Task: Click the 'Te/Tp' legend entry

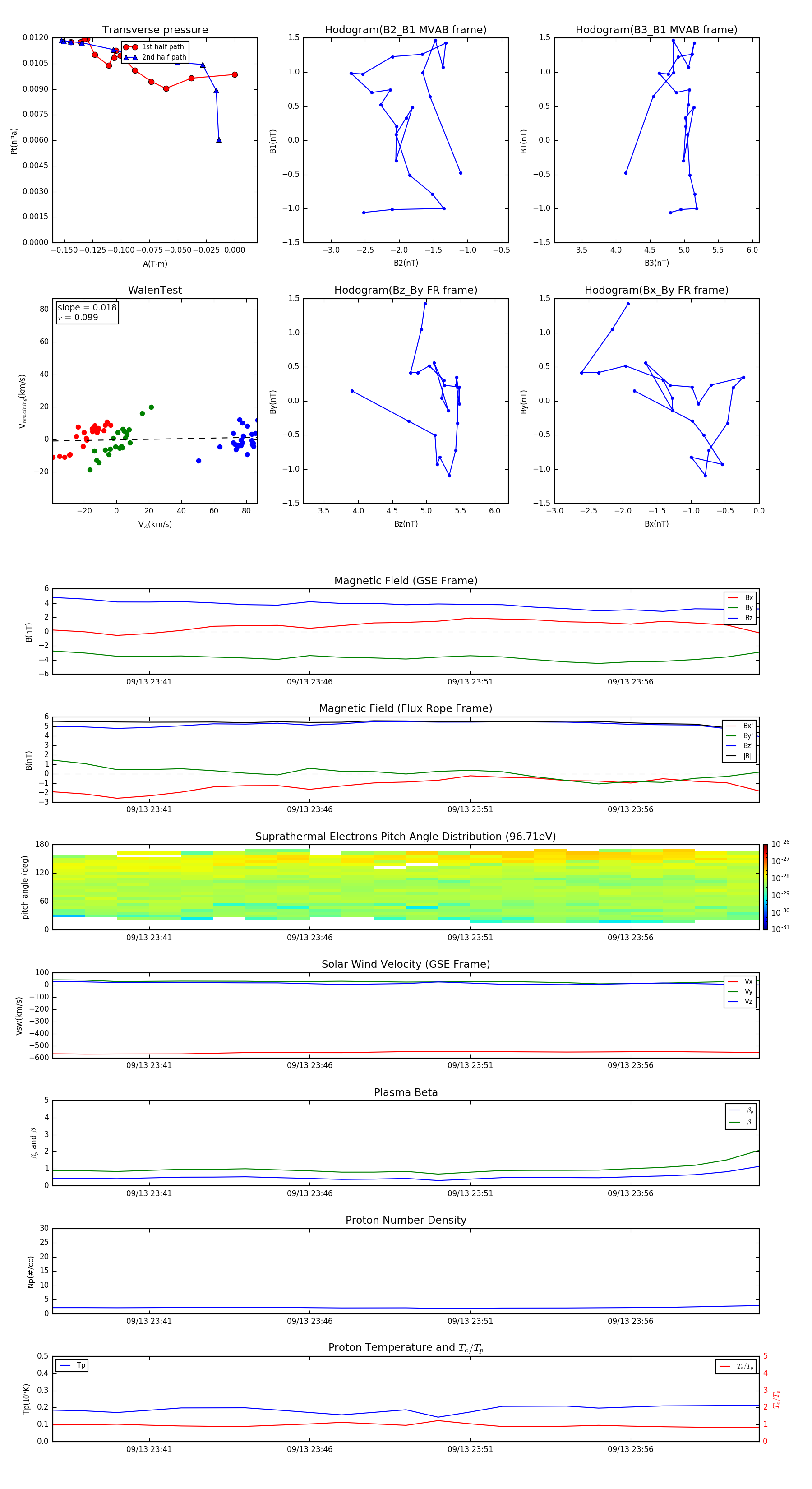Action: tap(737, 1366)
